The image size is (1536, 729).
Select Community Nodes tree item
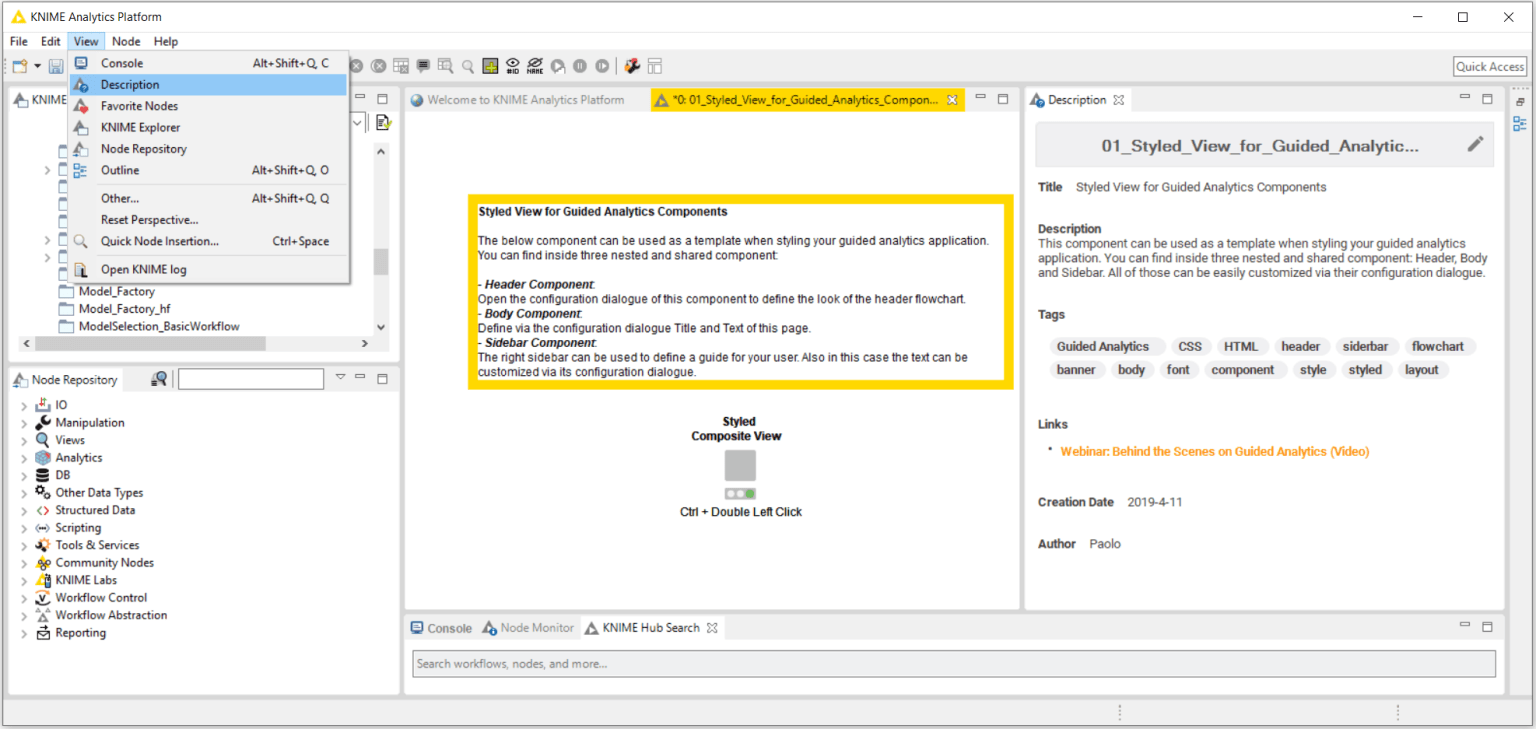click(104, 563)
